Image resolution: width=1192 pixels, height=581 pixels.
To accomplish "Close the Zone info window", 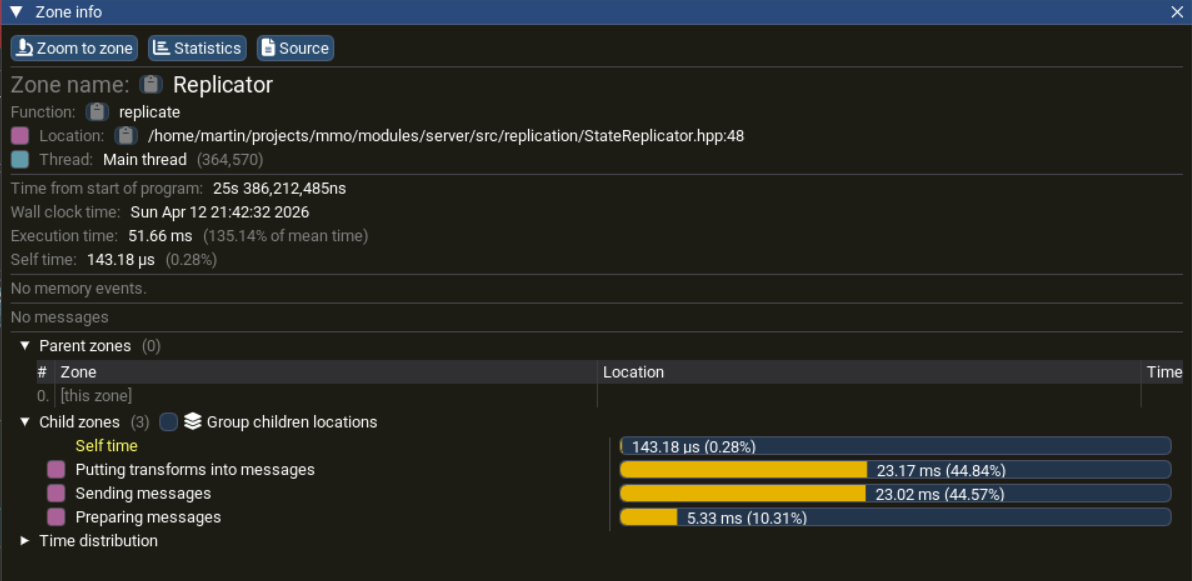I will (x=1177, y=12).
